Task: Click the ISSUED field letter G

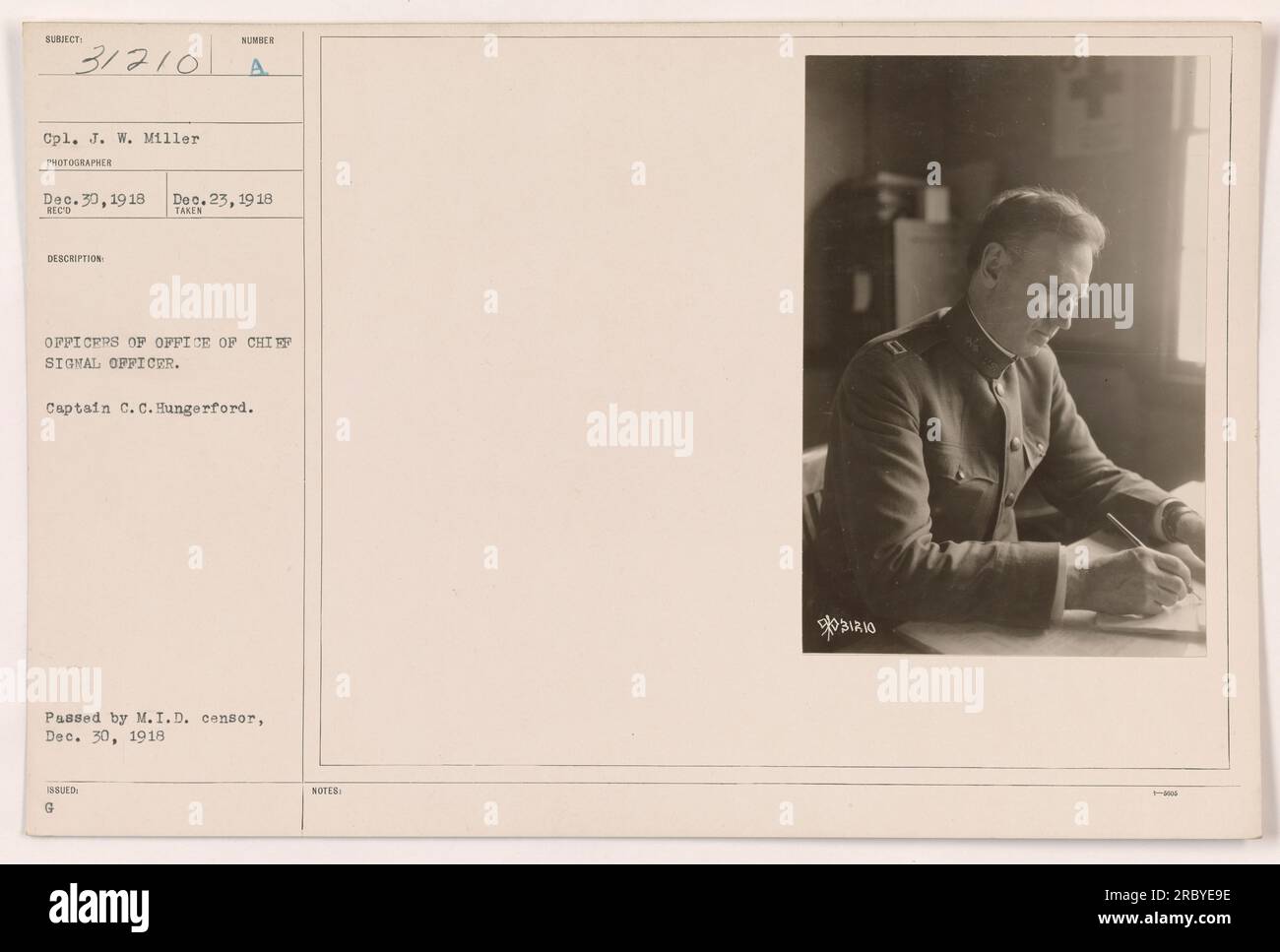Action: [x=49, y=804]
